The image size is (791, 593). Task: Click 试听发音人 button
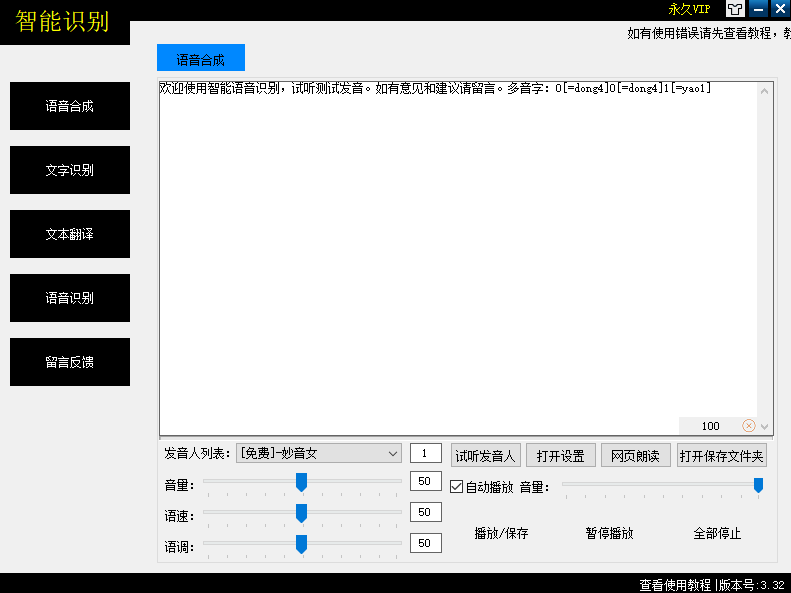485,456
